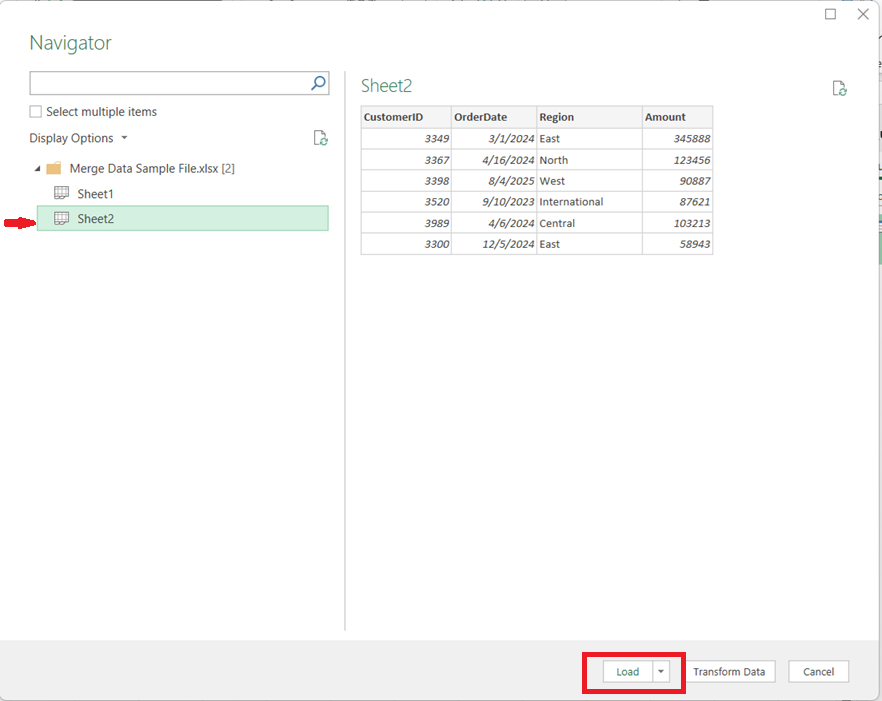Click the date cell 3/1/2024
The width and height of the screenshot is (882, 701).
[x=494, y=138]
